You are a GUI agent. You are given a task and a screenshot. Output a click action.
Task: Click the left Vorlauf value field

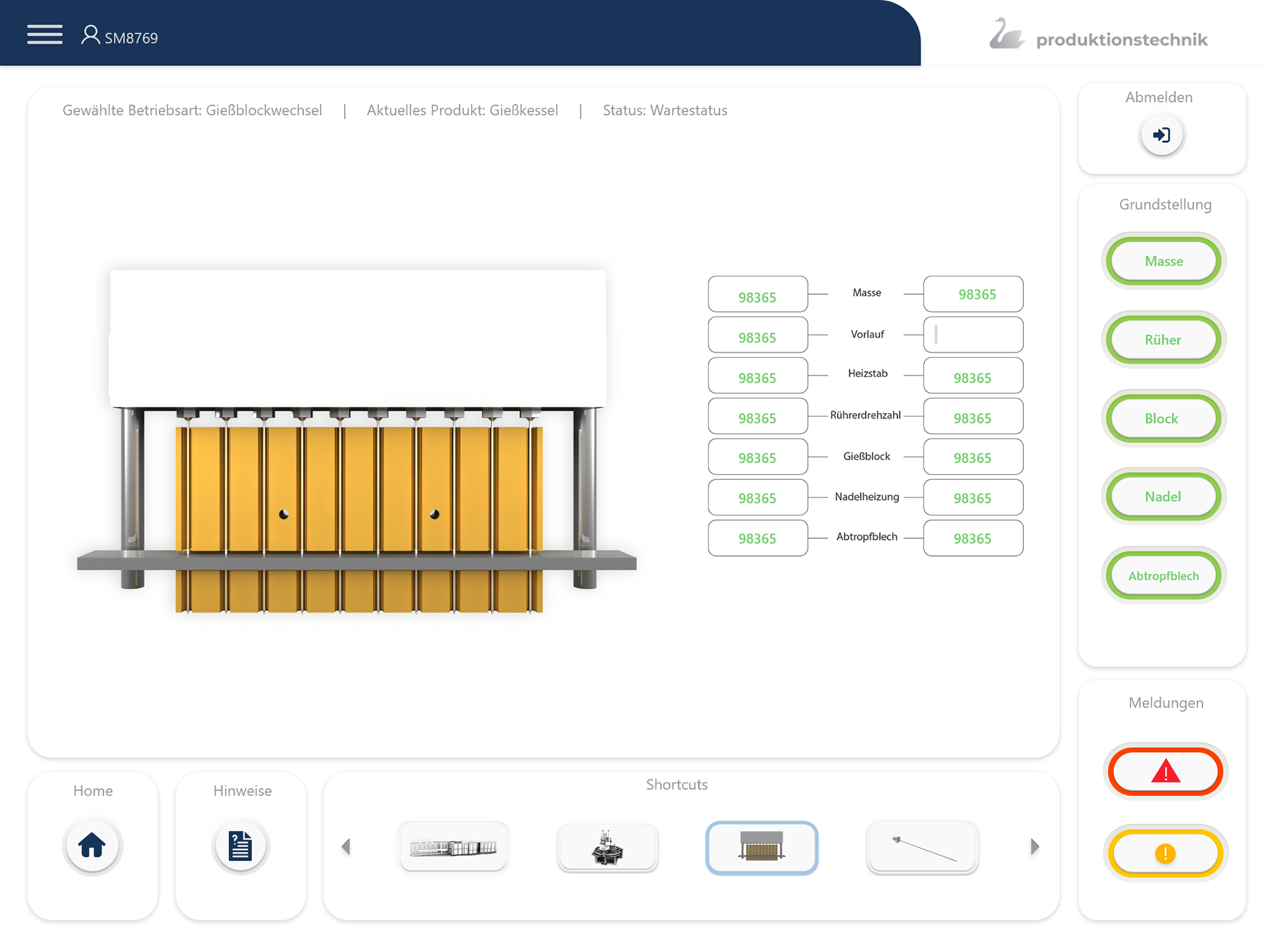(x=757, y=335)
